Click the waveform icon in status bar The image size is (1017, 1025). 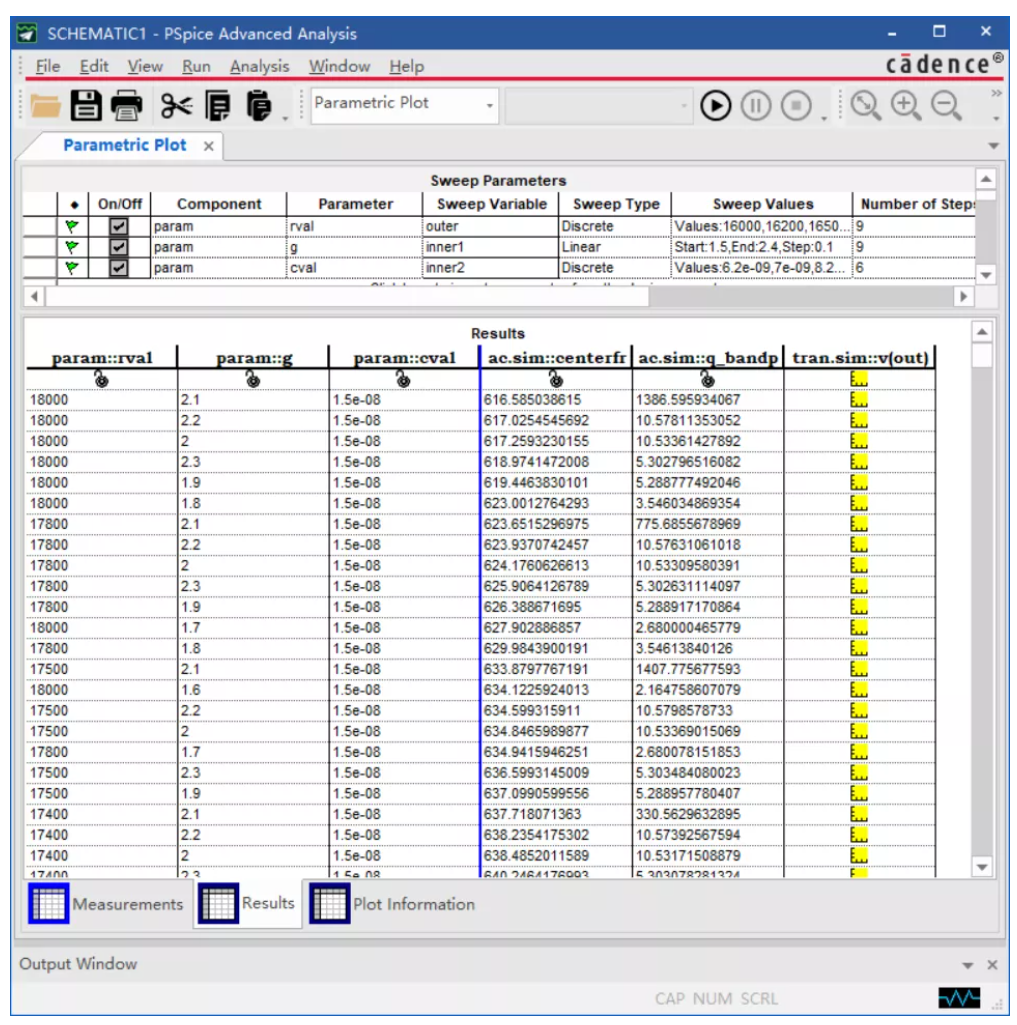click(x=959, y=998)
